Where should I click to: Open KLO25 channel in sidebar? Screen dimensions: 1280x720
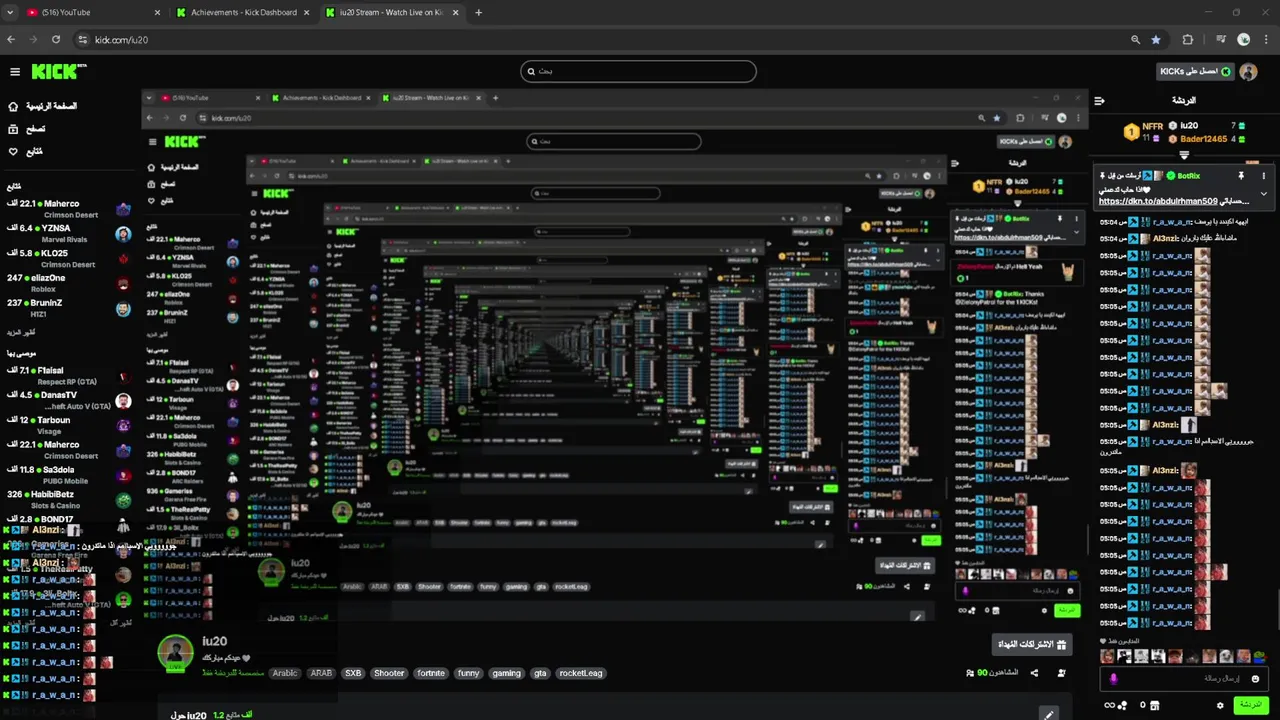[70, 259]
